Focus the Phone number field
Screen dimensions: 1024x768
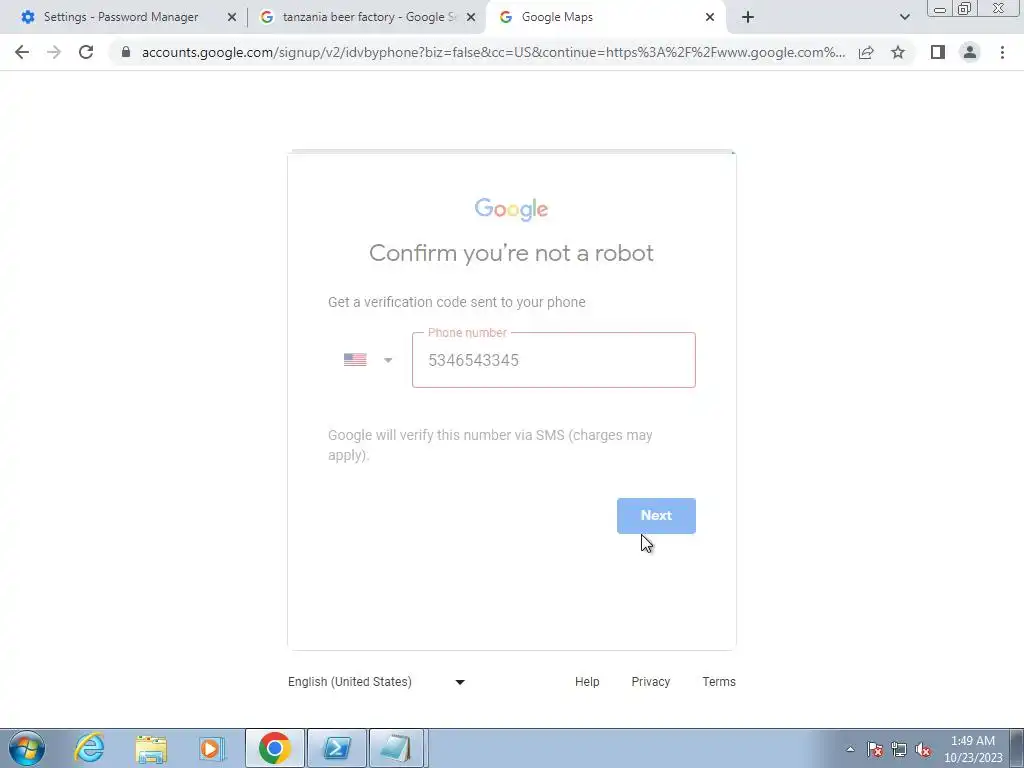554,360
